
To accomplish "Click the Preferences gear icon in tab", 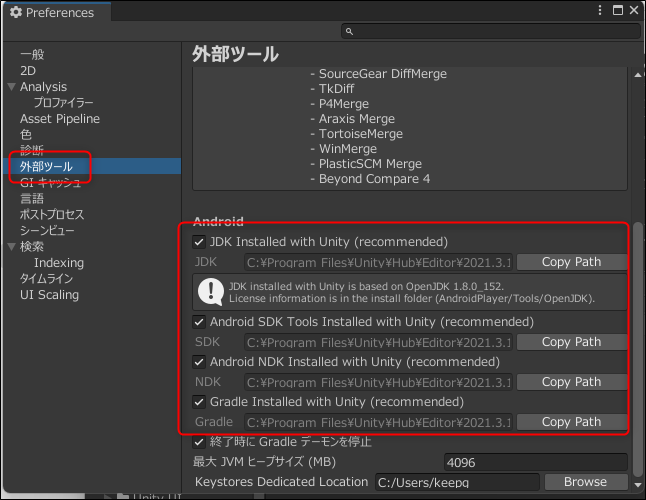I will click(16, 12).
